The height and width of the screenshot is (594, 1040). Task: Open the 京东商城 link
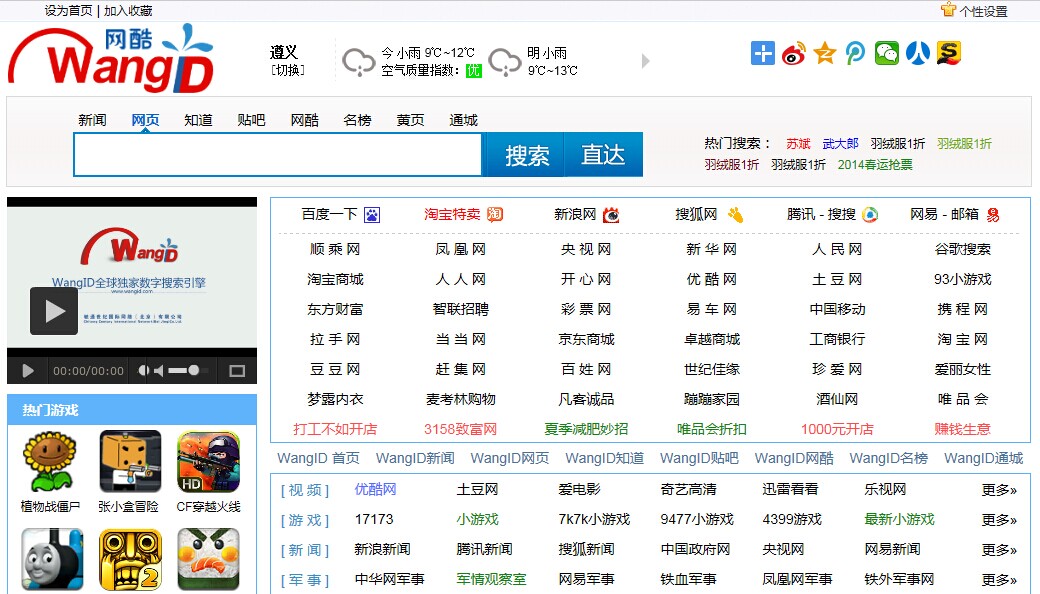(586, 339)
